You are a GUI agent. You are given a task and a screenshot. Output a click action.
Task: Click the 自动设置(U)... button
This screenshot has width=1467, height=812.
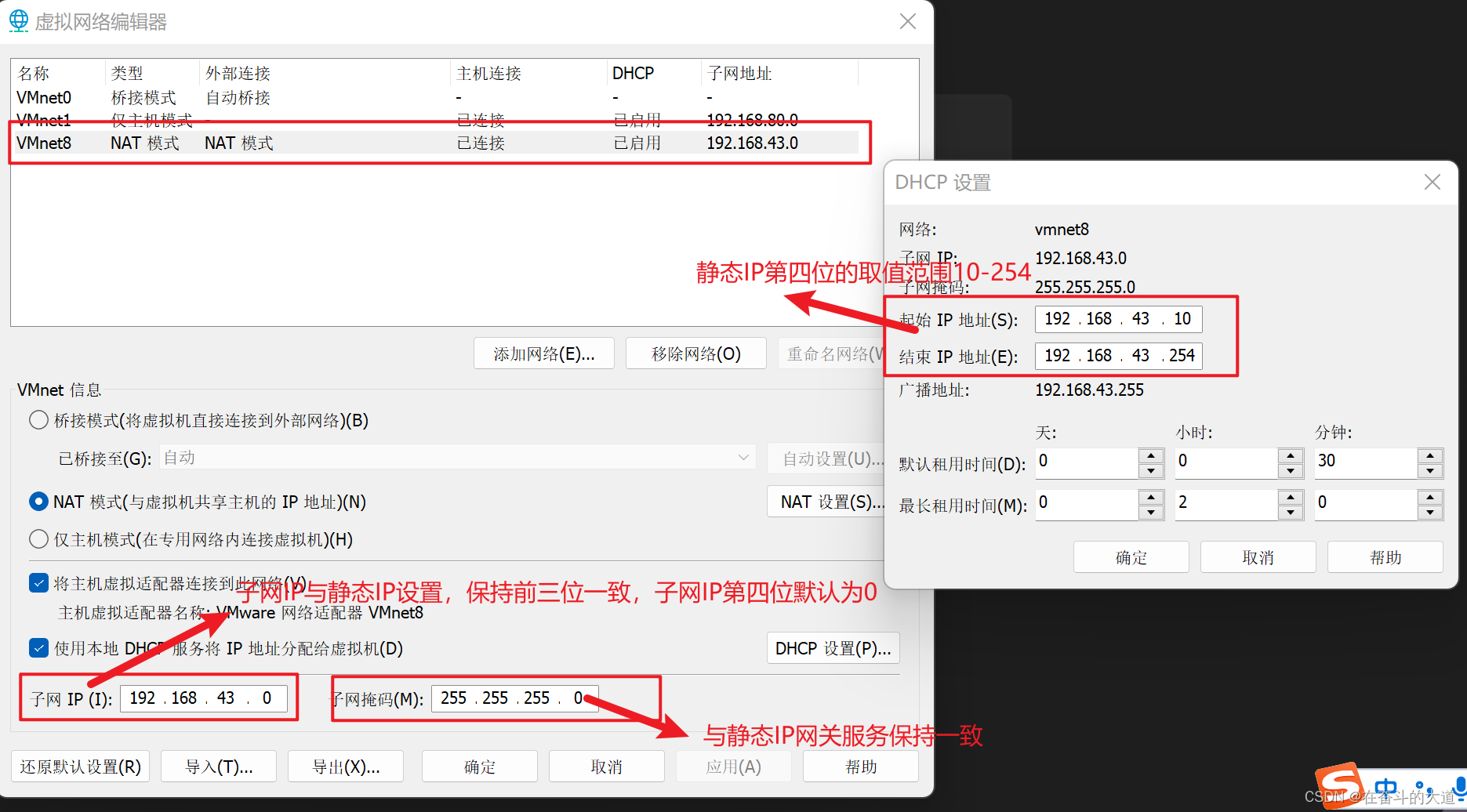coord(827,459)
